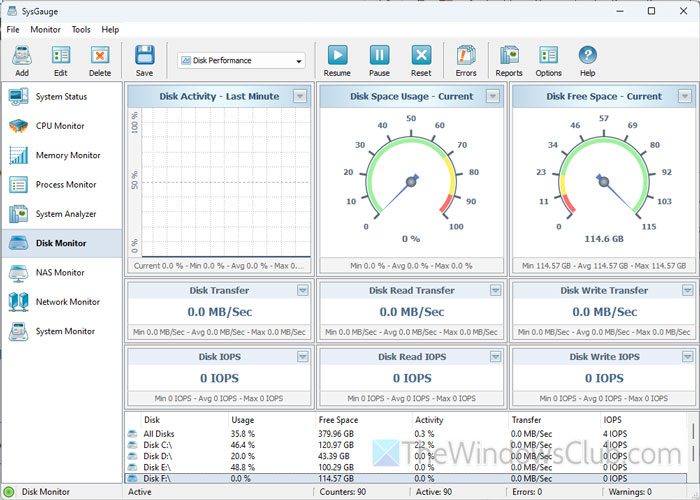The height and width of the screenshot is (500, 700).
Task: Pause monitoring with the Pause icon
Action: pyautogui.click(x=379, y=55)
